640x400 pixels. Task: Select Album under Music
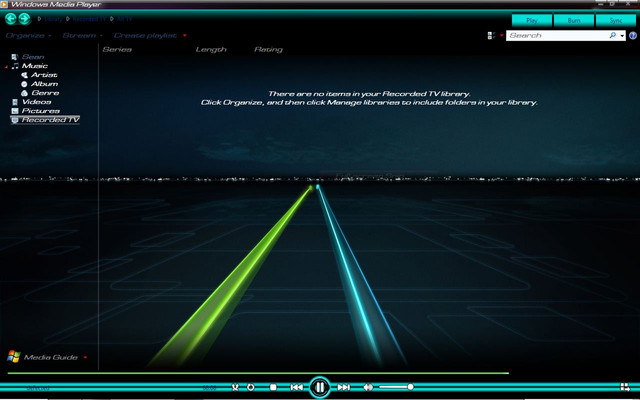(44, 84)
